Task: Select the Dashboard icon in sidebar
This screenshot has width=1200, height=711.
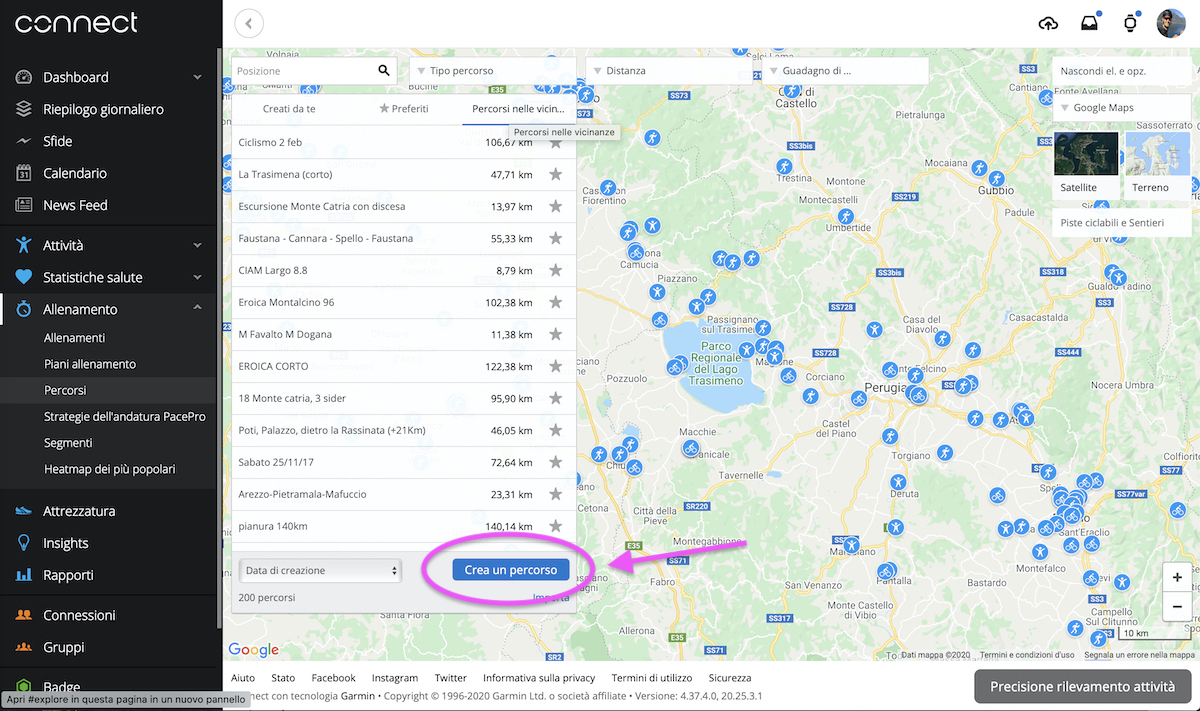Action: 26,76
